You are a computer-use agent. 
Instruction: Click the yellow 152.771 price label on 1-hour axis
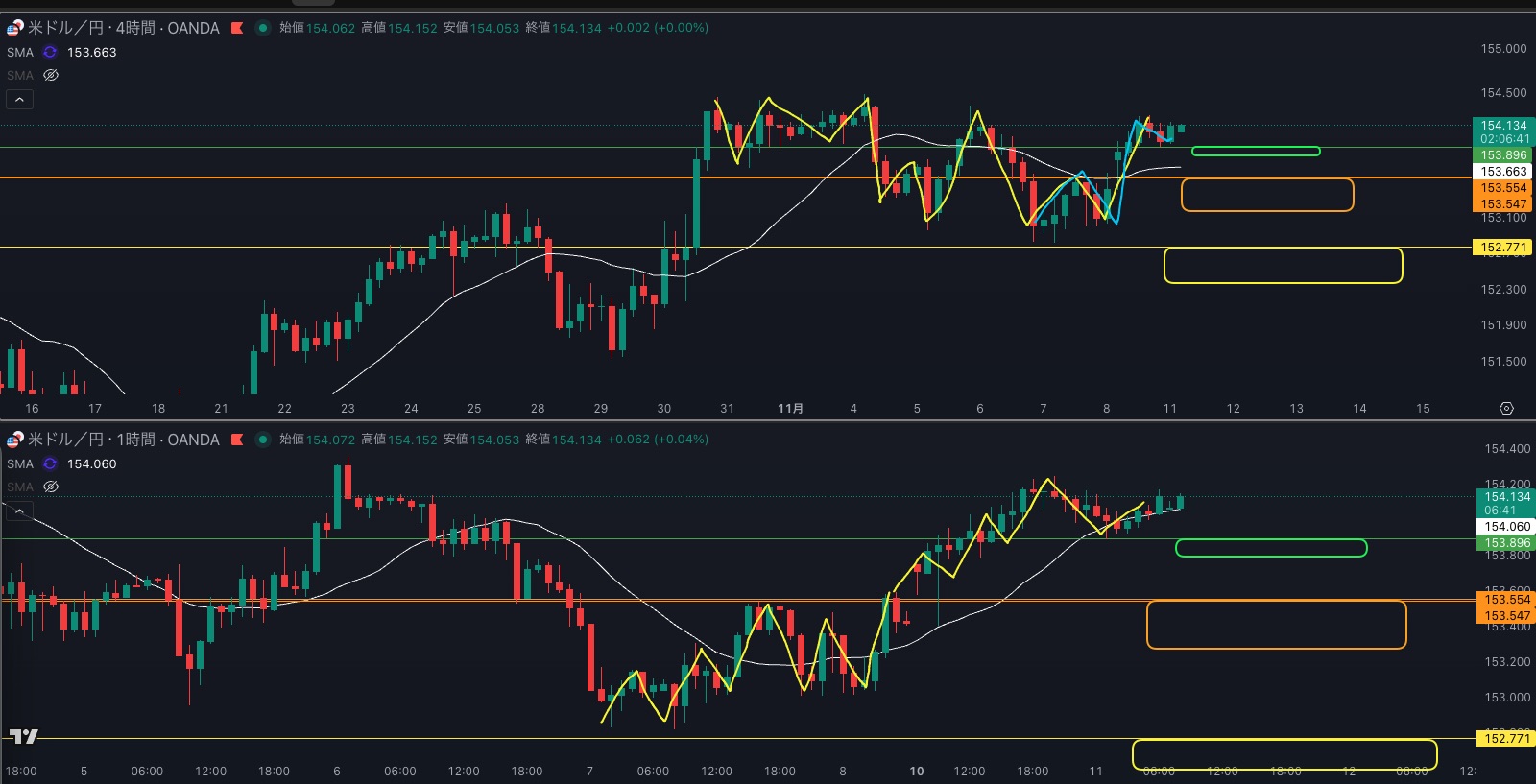pyautogui.click(x=1502, y=738)
